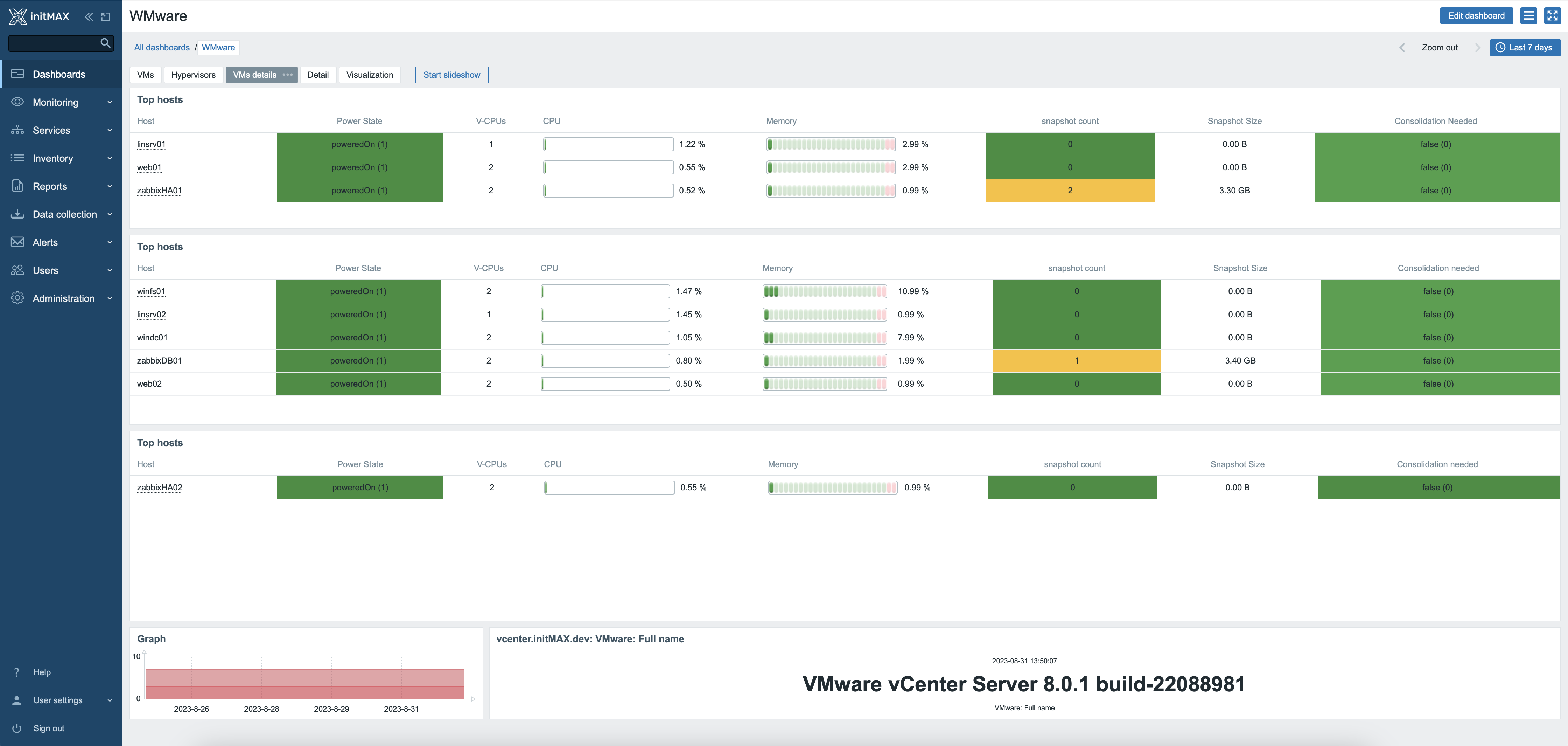1568x746 pixels.
Task: Open host windc01 link
Action: (x=152, y=338)
